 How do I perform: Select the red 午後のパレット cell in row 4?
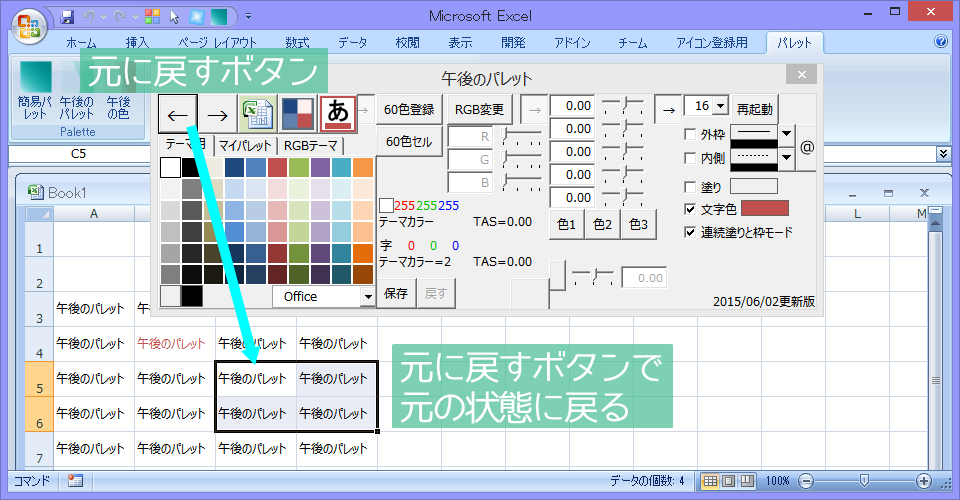point(174,344)
